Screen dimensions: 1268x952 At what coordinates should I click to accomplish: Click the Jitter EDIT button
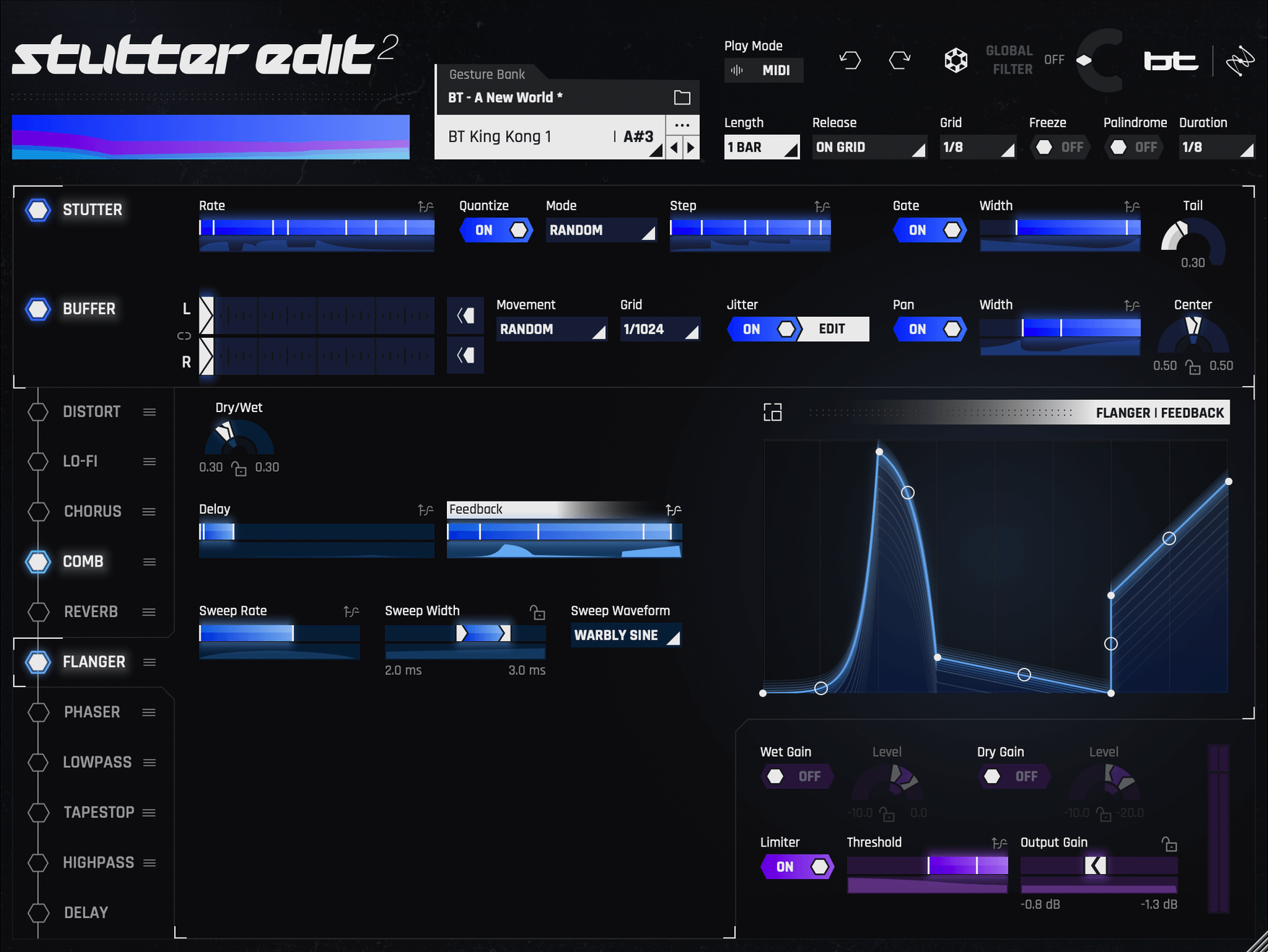(832, 330)
